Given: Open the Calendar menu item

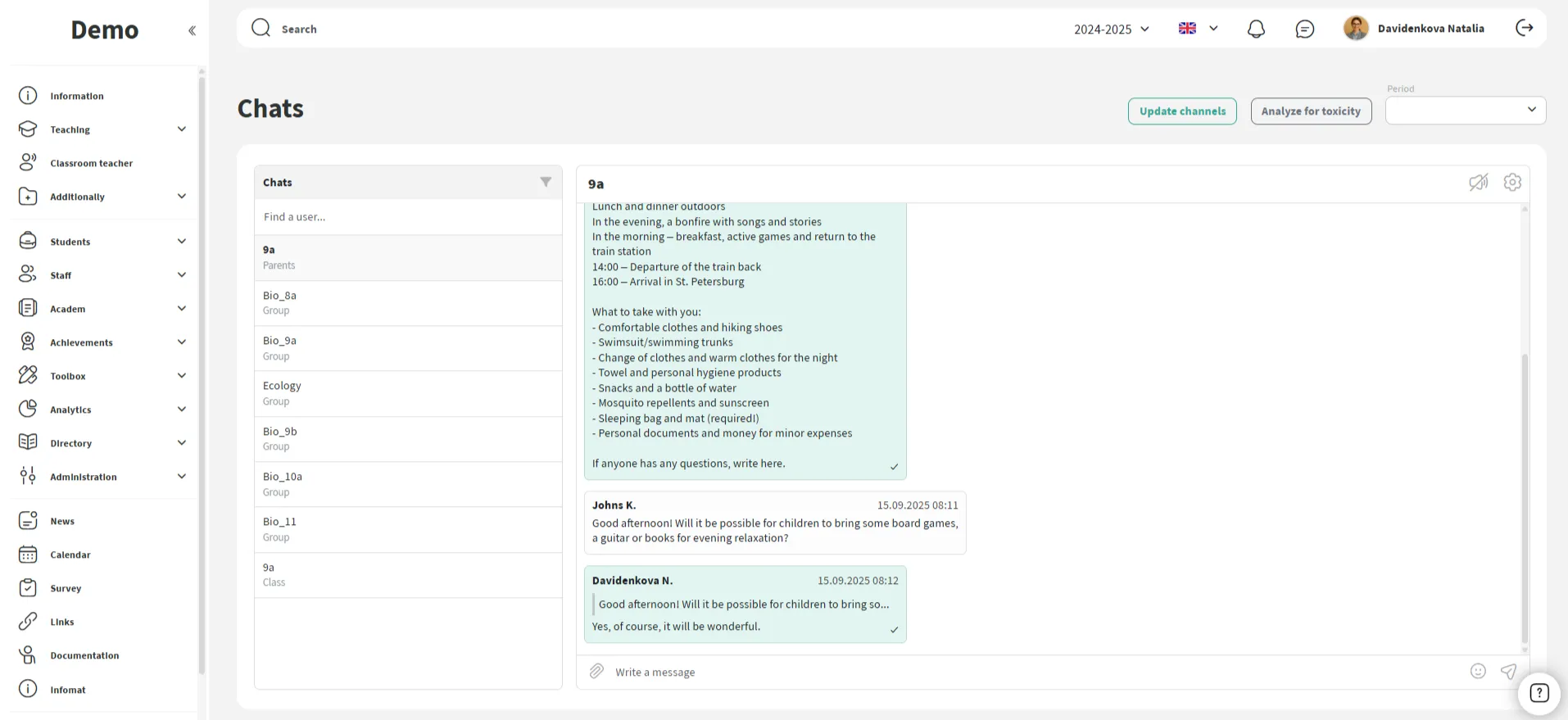Looking at the screenshot, I should coord(70,555).
